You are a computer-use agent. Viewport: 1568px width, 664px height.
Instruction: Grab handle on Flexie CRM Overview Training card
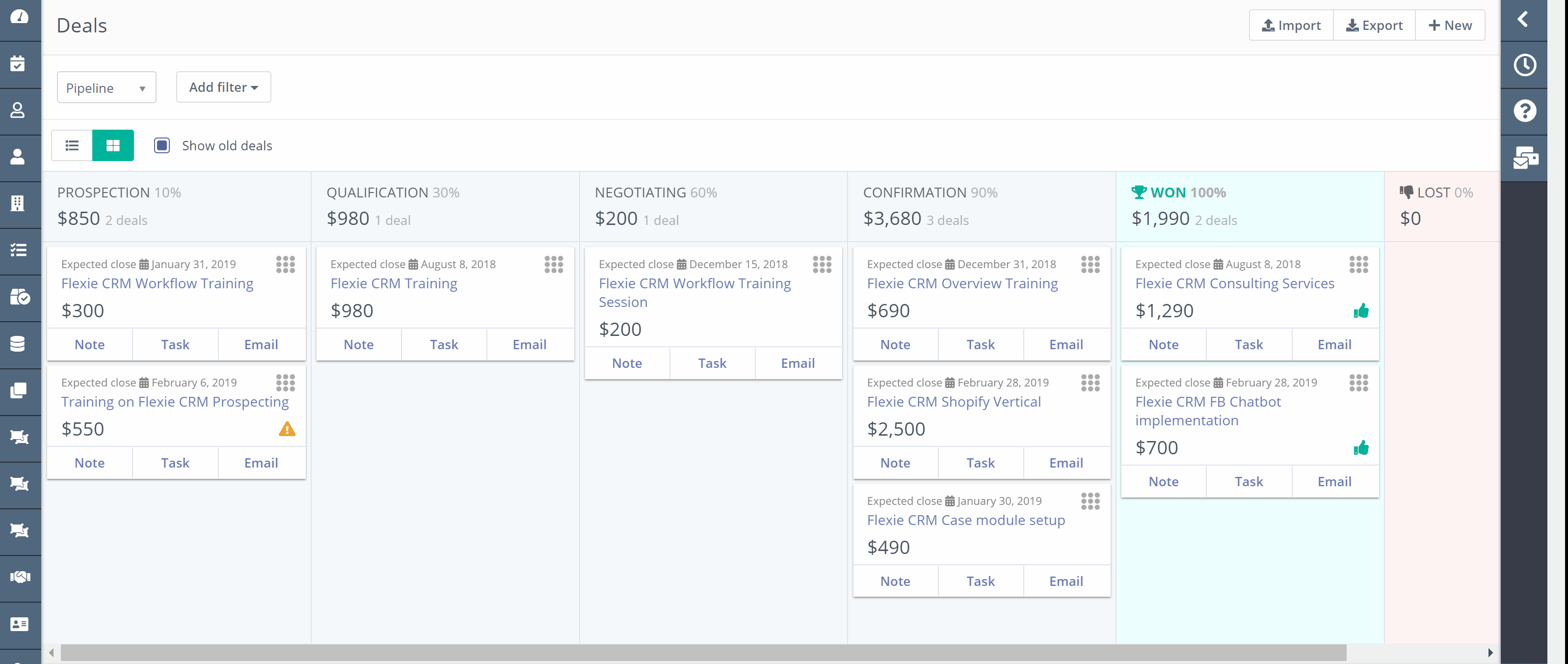tap(1091, 265)
